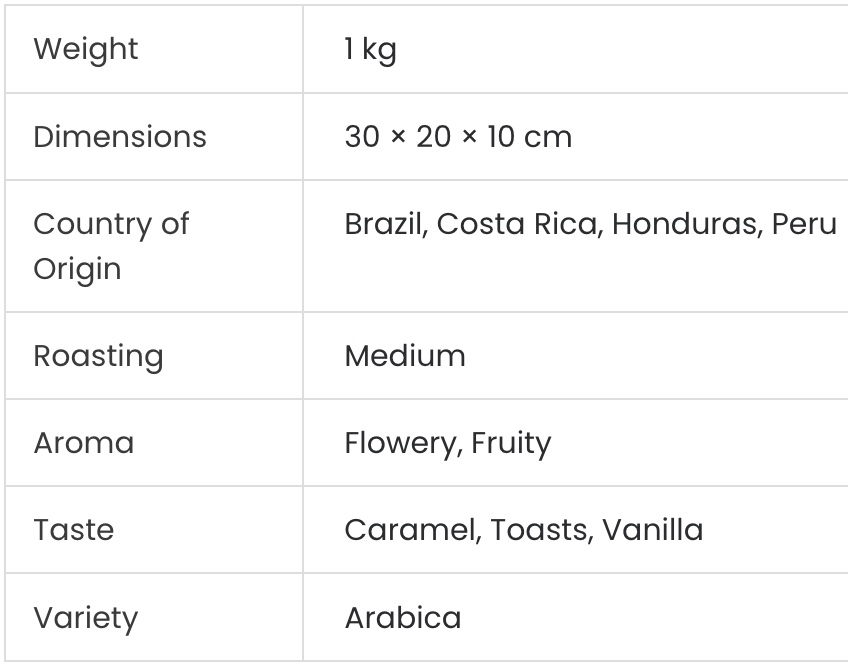The height and width of the screenshot is (668, 848).
Task: Click Fruity in the aroma values
Action: click(511, 444)
